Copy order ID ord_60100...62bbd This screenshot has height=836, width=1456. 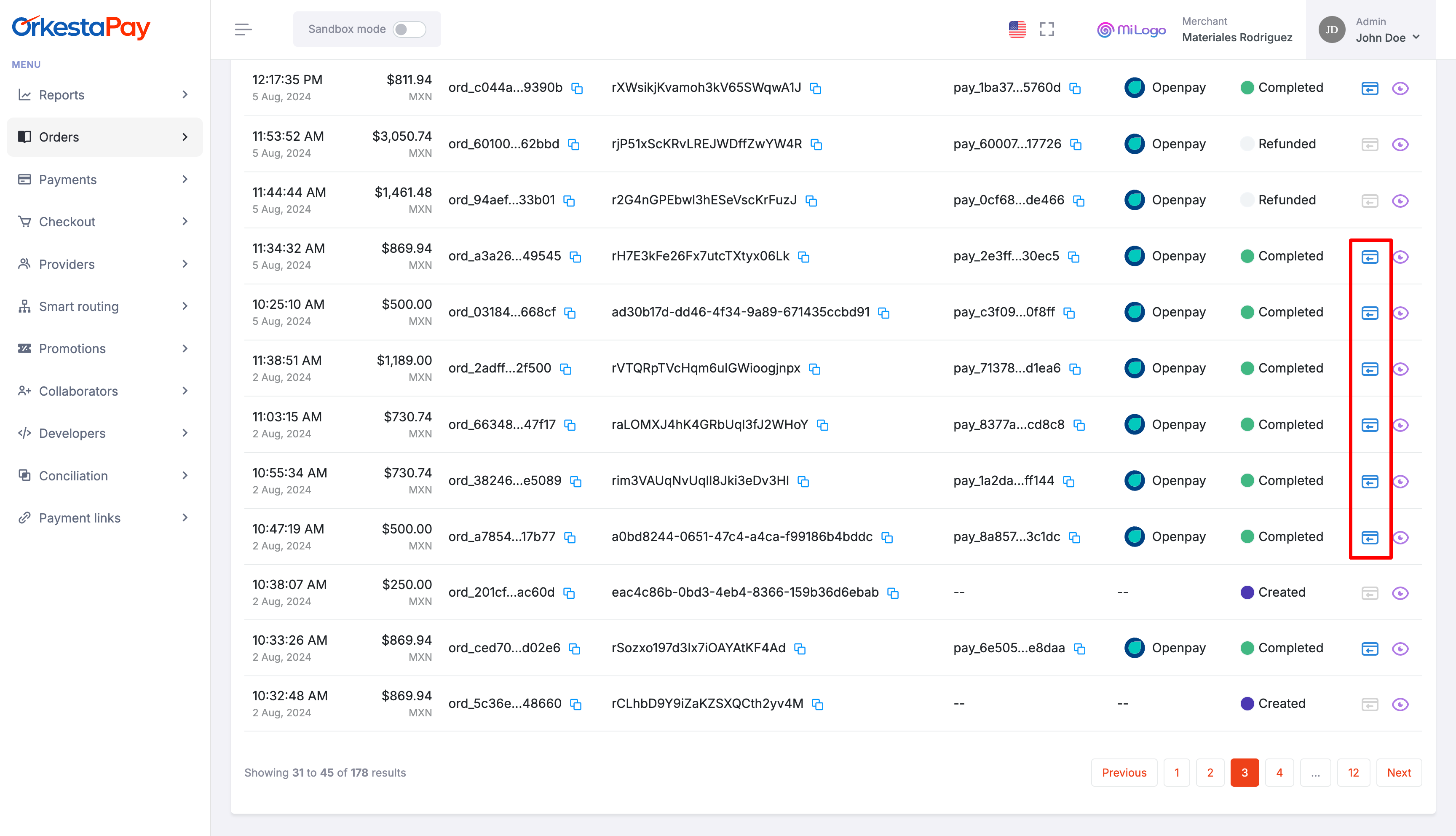coord(574,145)
